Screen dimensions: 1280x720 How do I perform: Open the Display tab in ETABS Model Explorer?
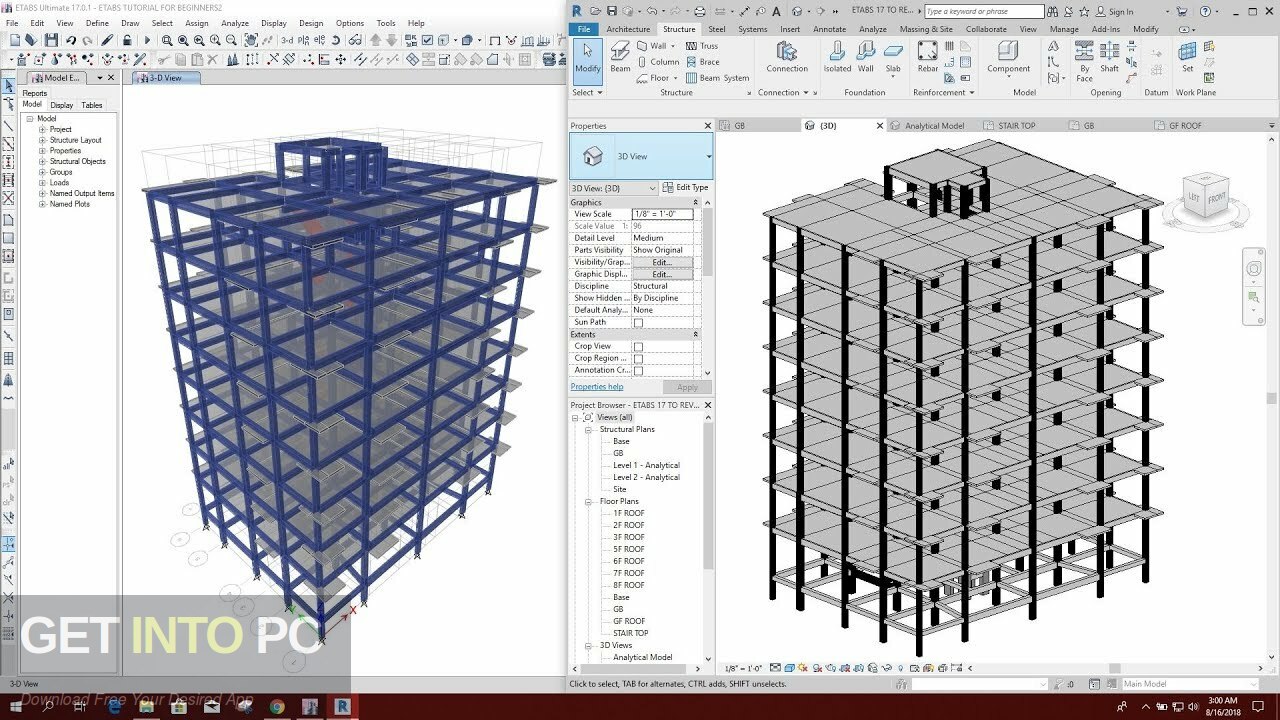click(x=62, y=105)
